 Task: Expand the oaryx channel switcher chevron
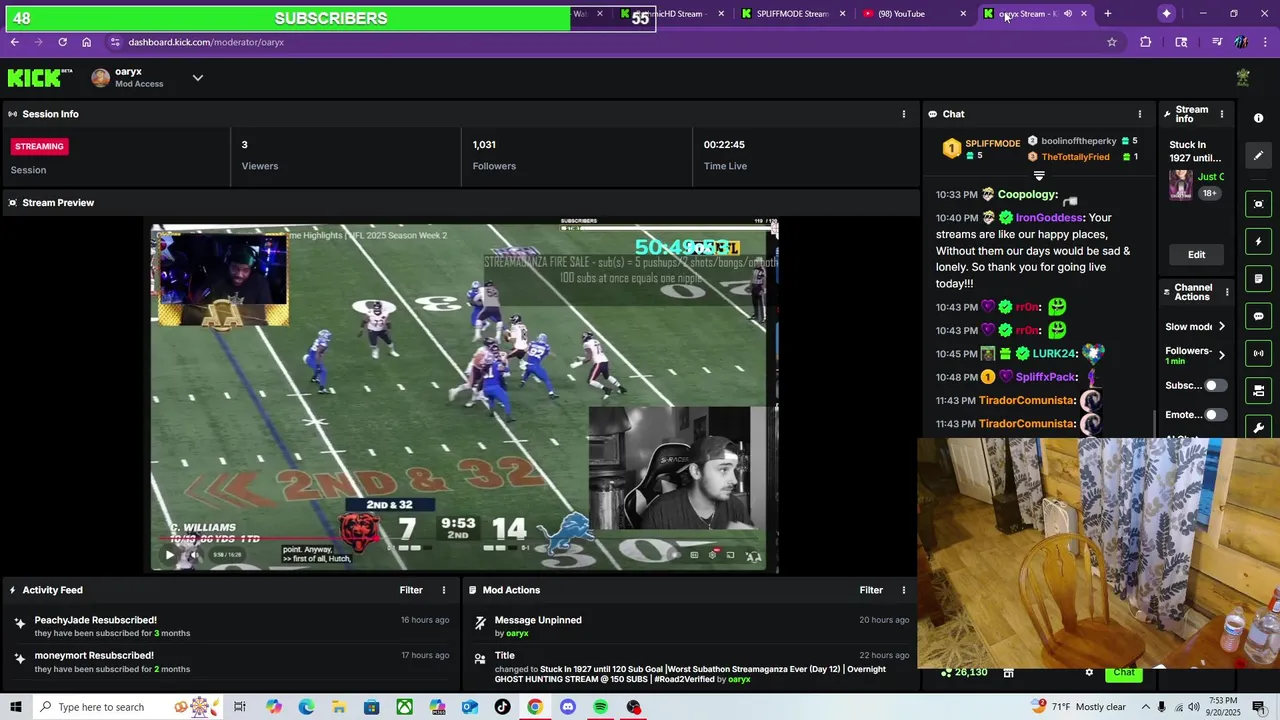click(x=197, y=78)
